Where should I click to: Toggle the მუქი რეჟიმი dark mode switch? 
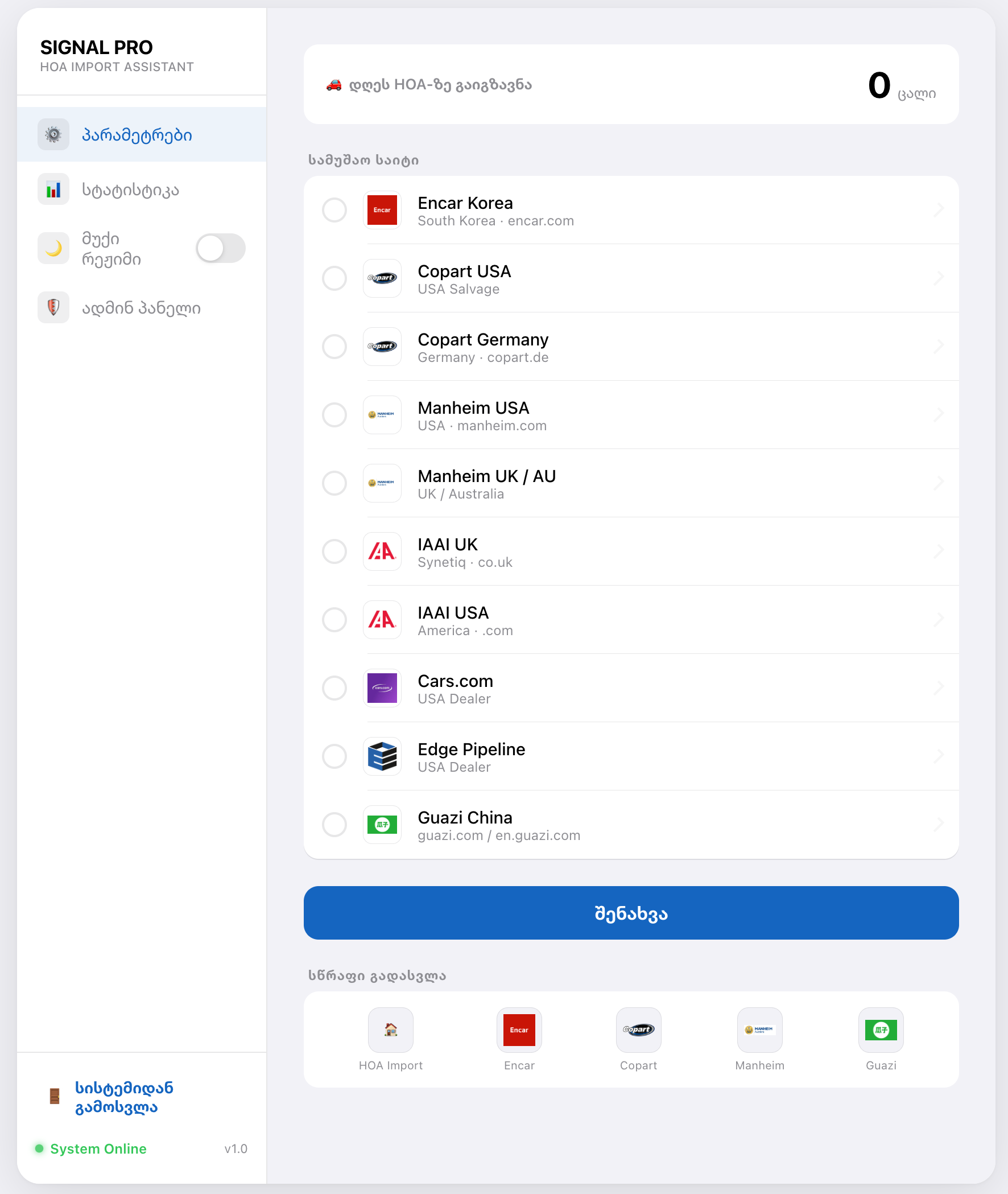pyautogui.click(x=221, y=248)
